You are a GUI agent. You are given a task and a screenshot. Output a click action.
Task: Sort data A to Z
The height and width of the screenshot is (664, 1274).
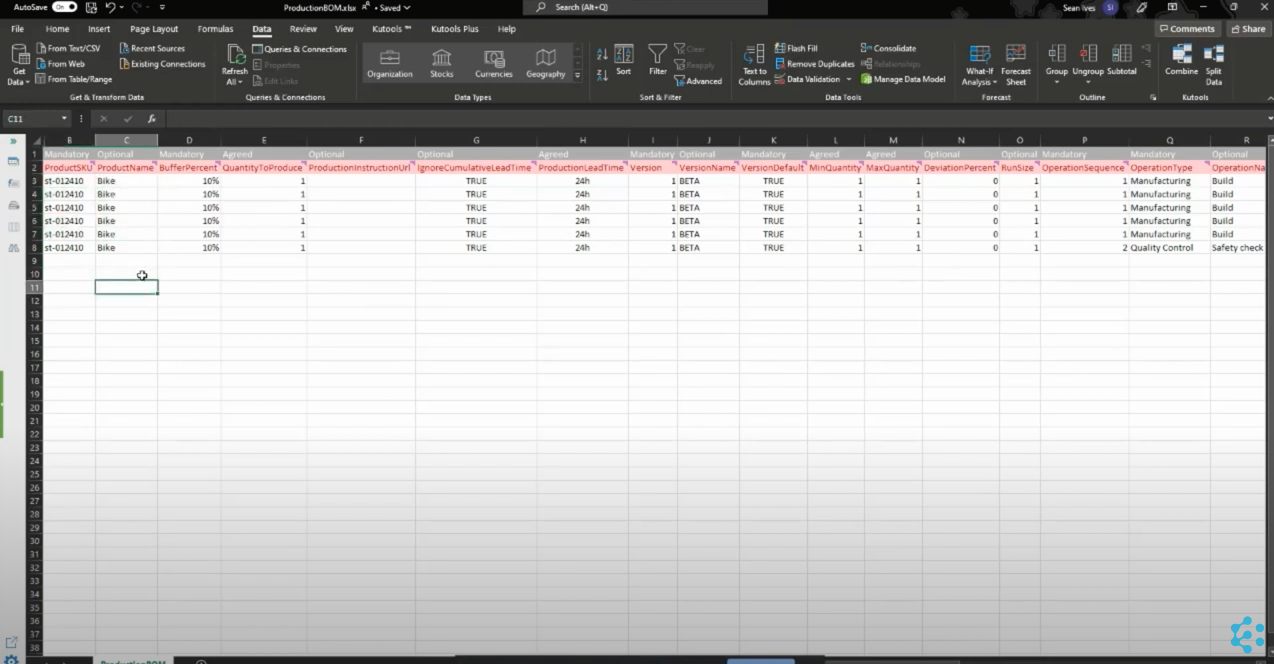coord(601,53)
